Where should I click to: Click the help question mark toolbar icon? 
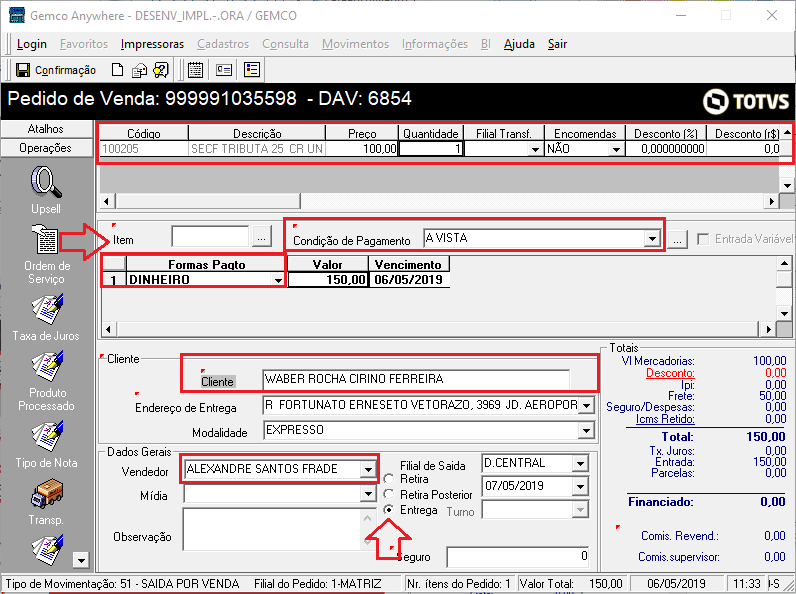pyautogui.click(x=161, y=70)
